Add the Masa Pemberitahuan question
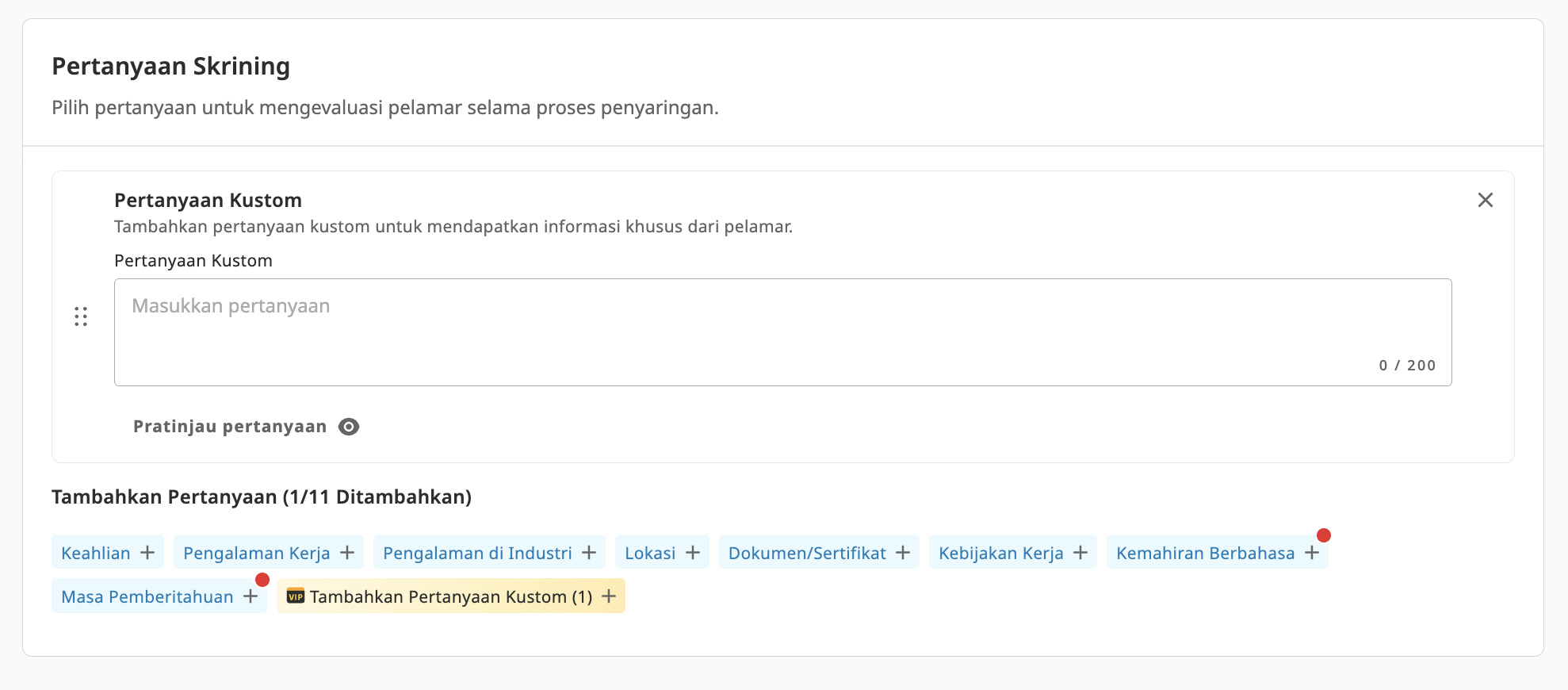The image size is (1568, 690). 159,596
